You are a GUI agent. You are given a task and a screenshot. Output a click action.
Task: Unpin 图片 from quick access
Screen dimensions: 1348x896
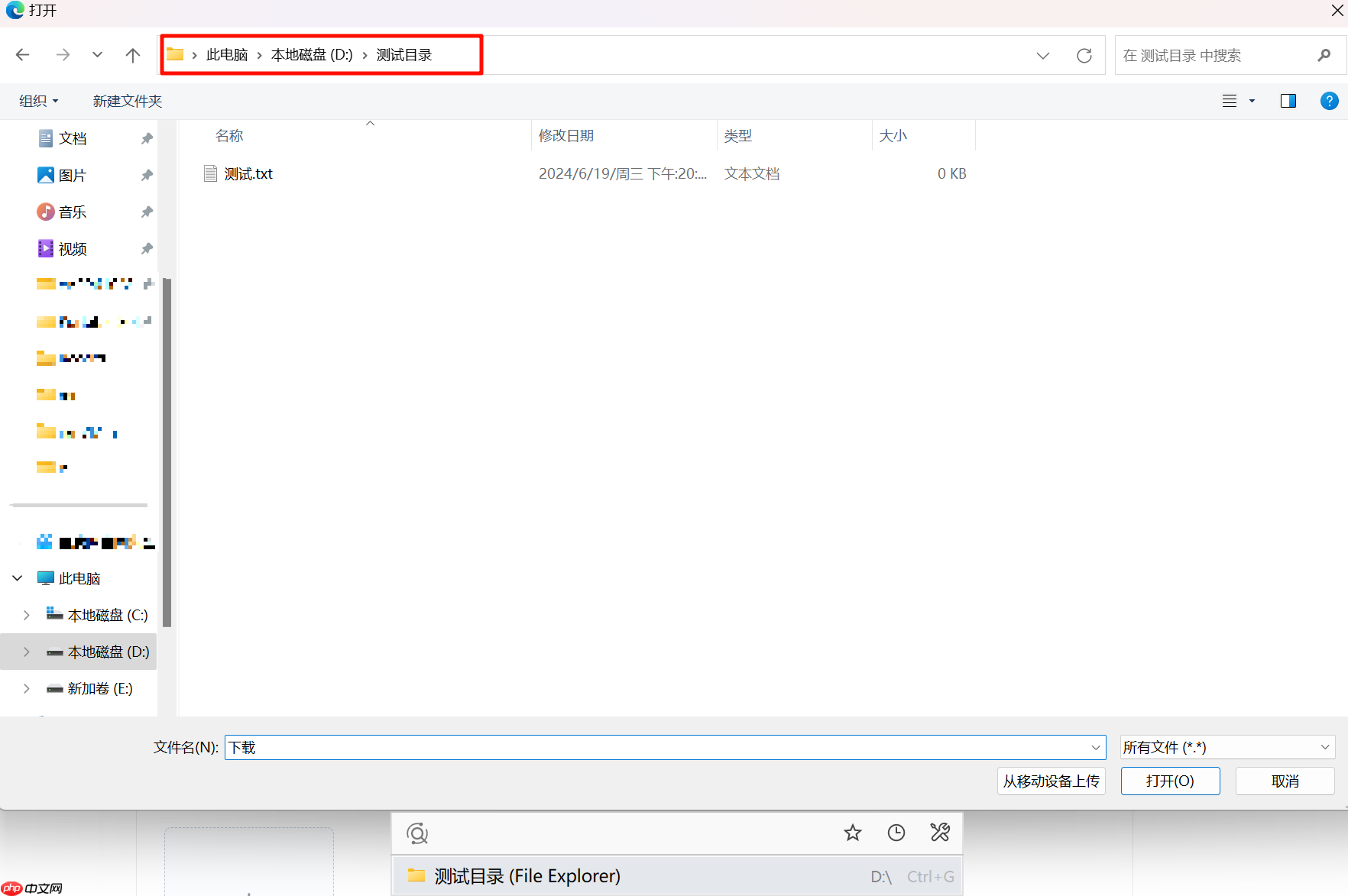pos(146,174)
